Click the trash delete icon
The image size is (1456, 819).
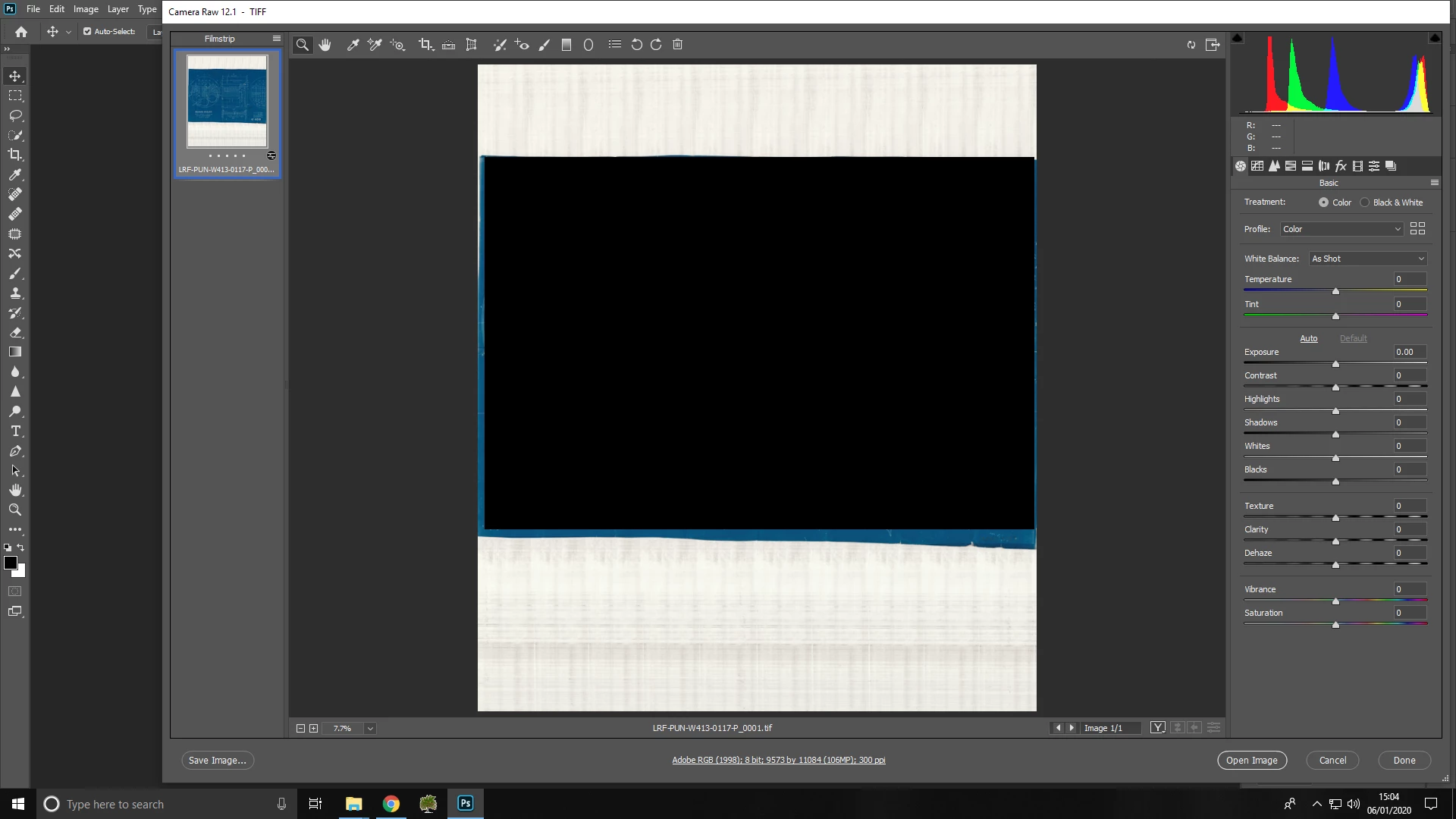(678, 45)
